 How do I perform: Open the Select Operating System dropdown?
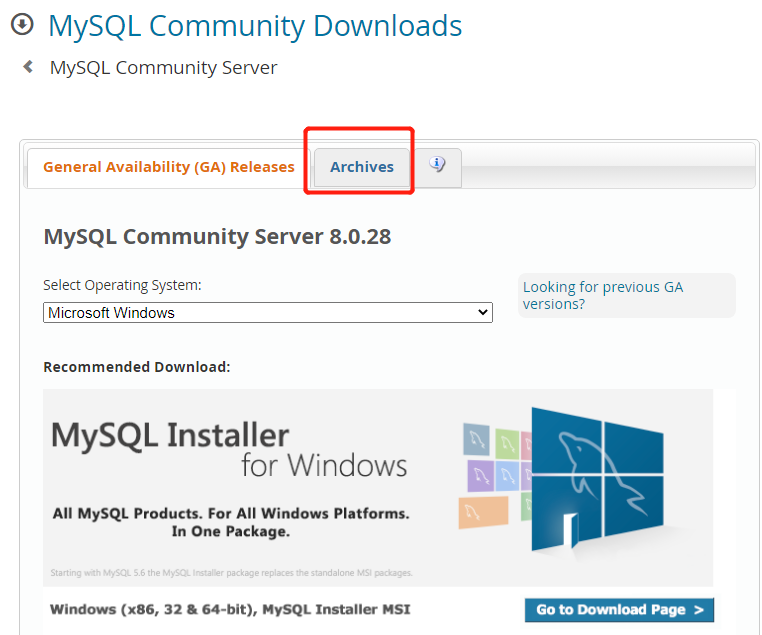pyautogui.click(x=268, y=312)
